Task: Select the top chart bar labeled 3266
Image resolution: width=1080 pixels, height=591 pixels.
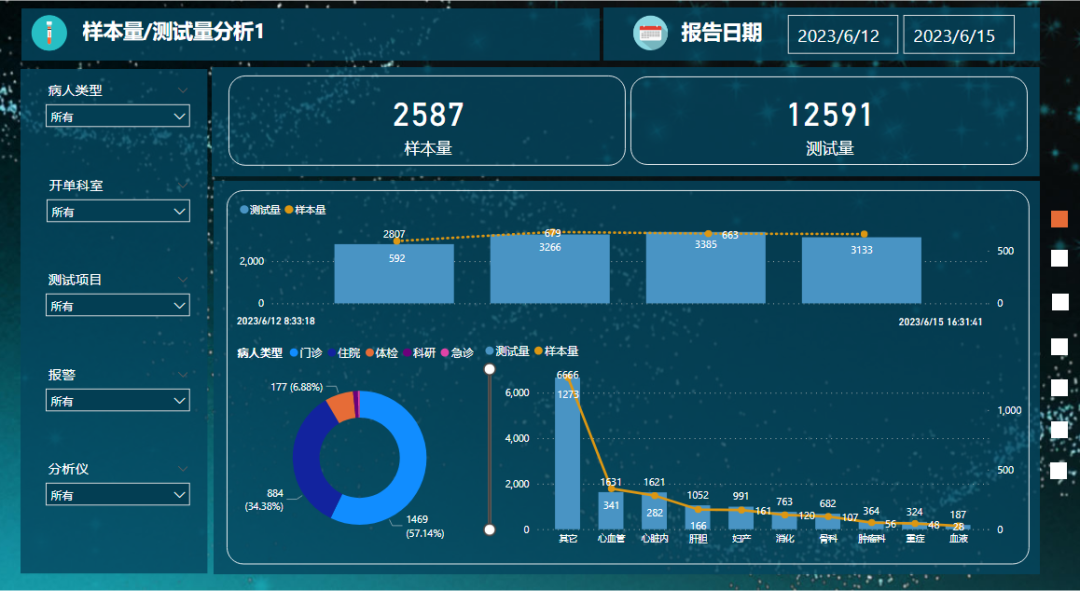Action: (x=550, y=269)
